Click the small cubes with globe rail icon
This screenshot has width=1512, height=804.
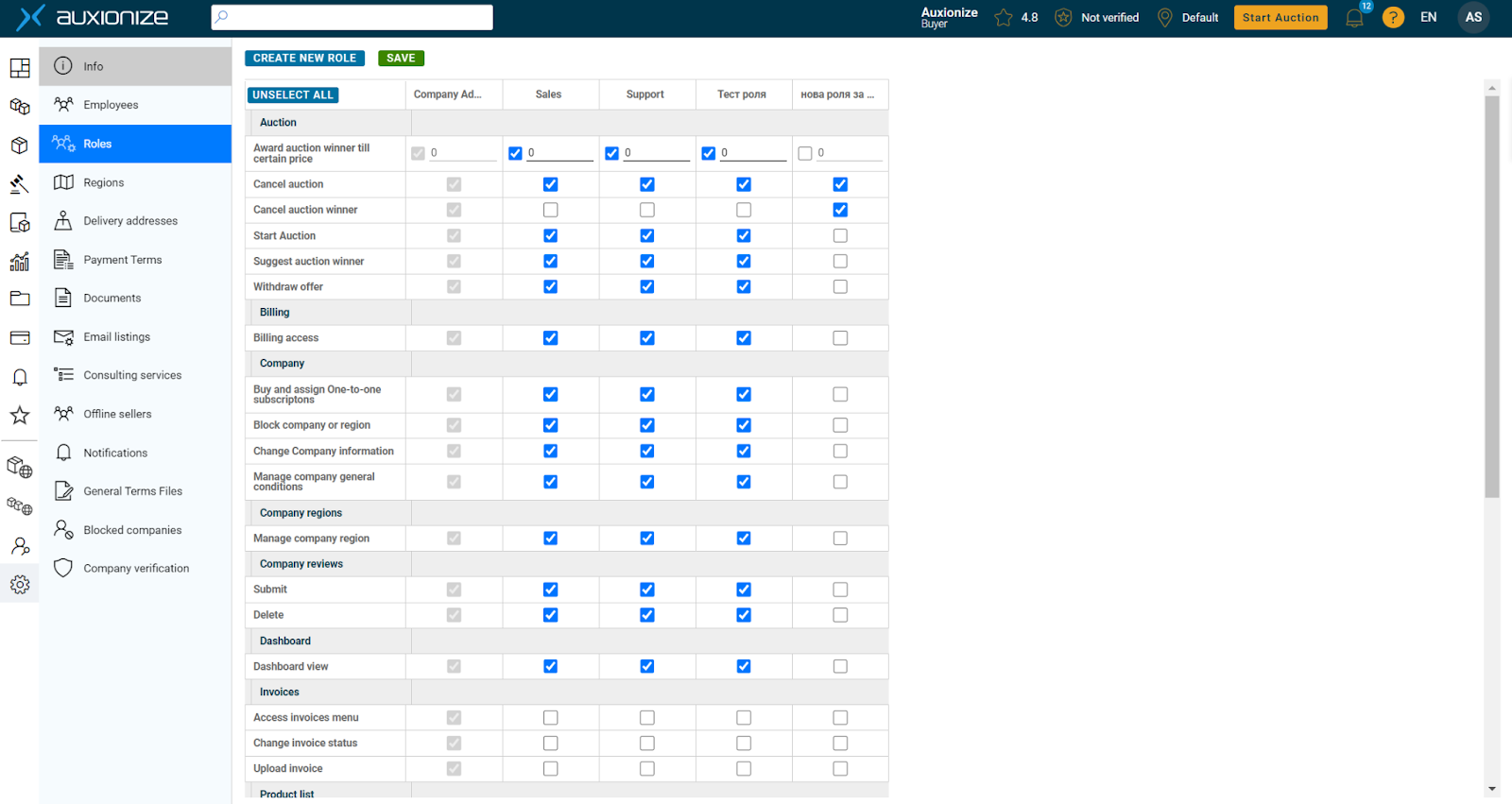click(x=20, y=506)
